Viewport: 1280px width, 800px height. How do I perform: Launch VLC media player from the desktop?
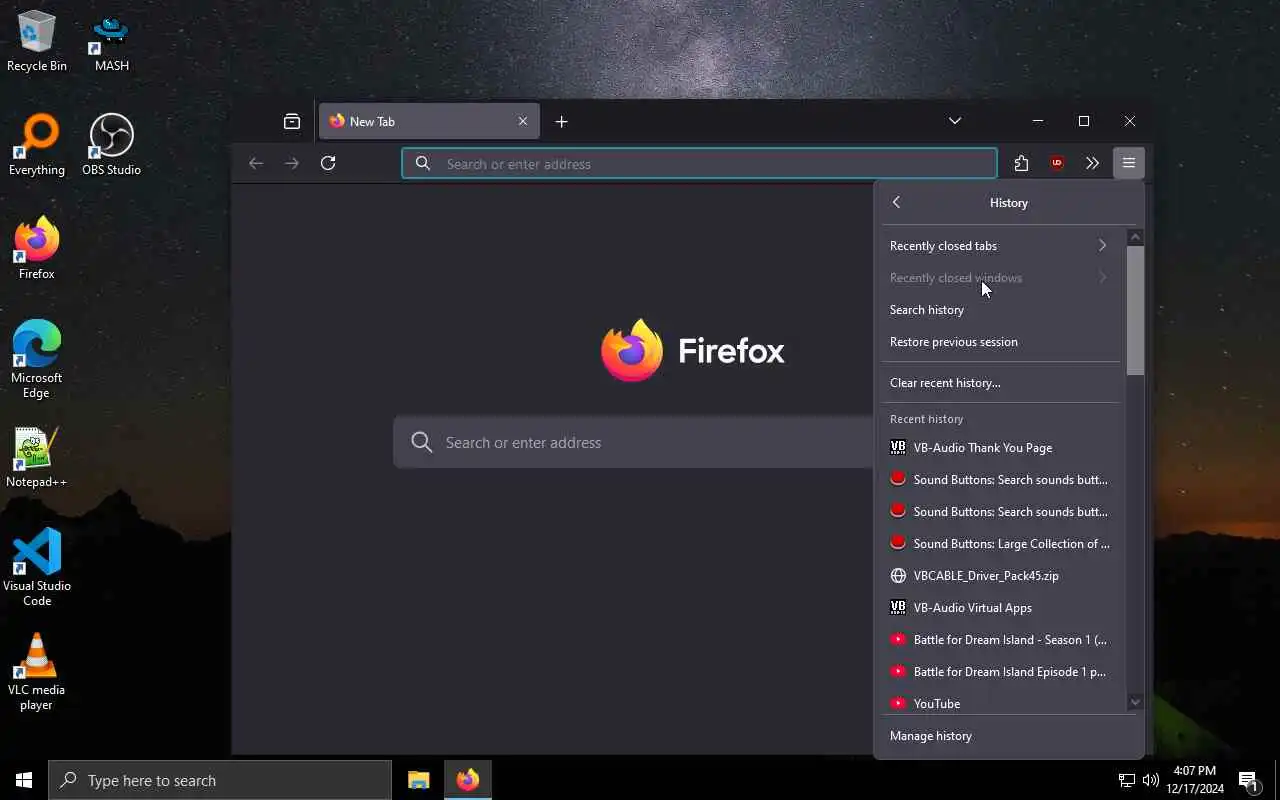37,672
